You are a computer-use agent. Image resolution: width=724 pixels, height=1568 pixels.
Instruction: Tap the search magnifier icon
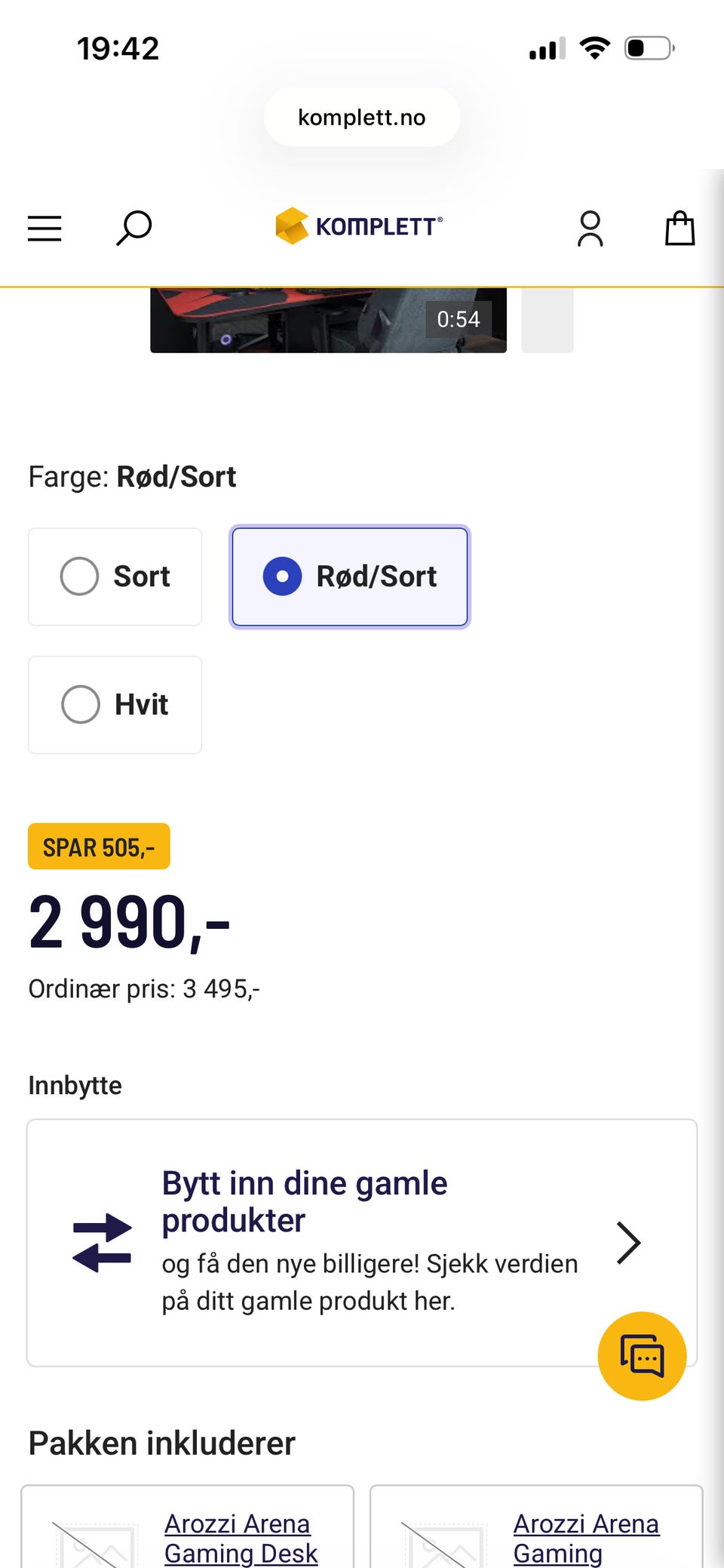point(134,228)
